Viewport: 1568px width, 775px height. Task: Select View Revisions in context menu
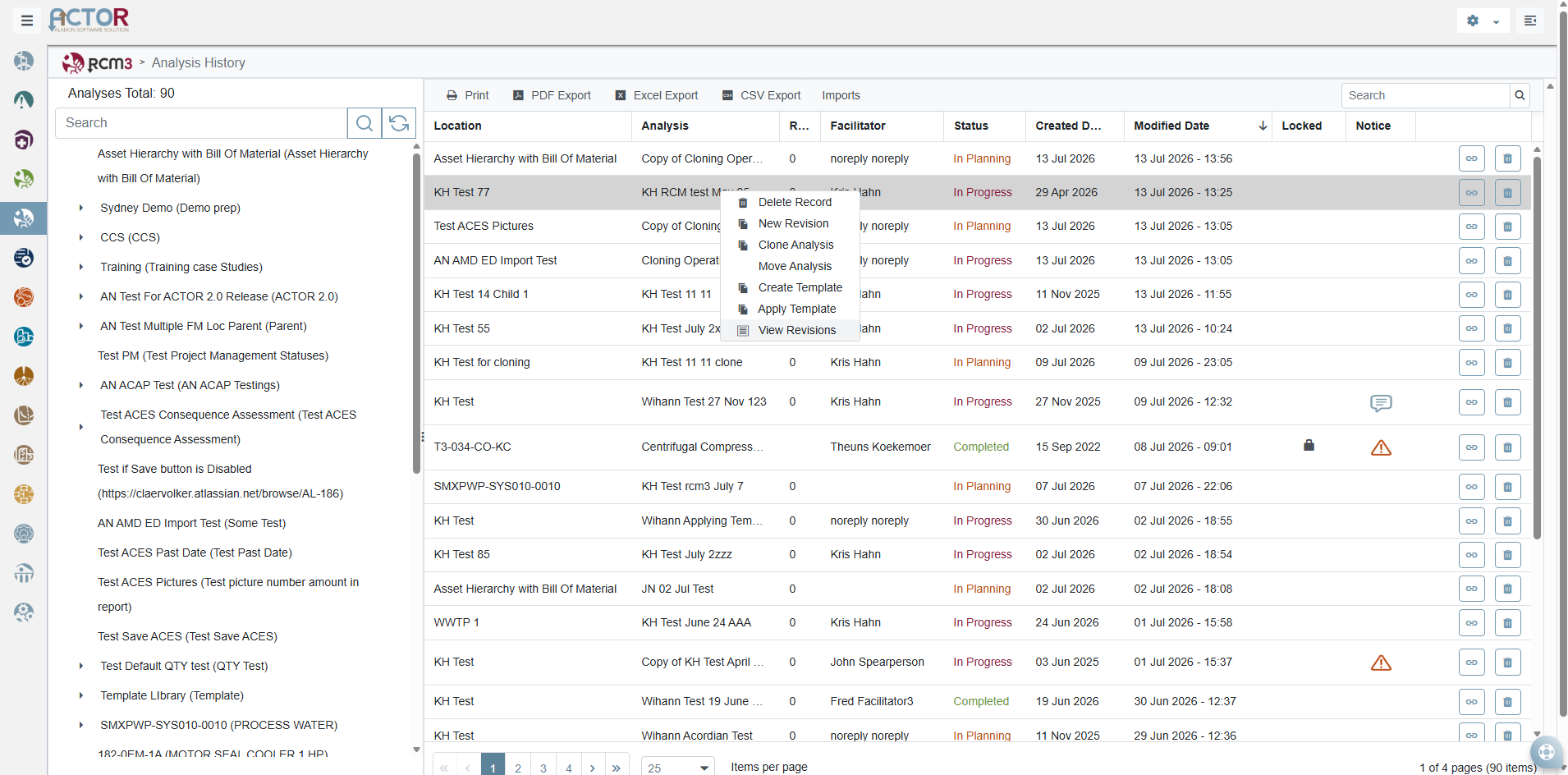pos(796,330)
